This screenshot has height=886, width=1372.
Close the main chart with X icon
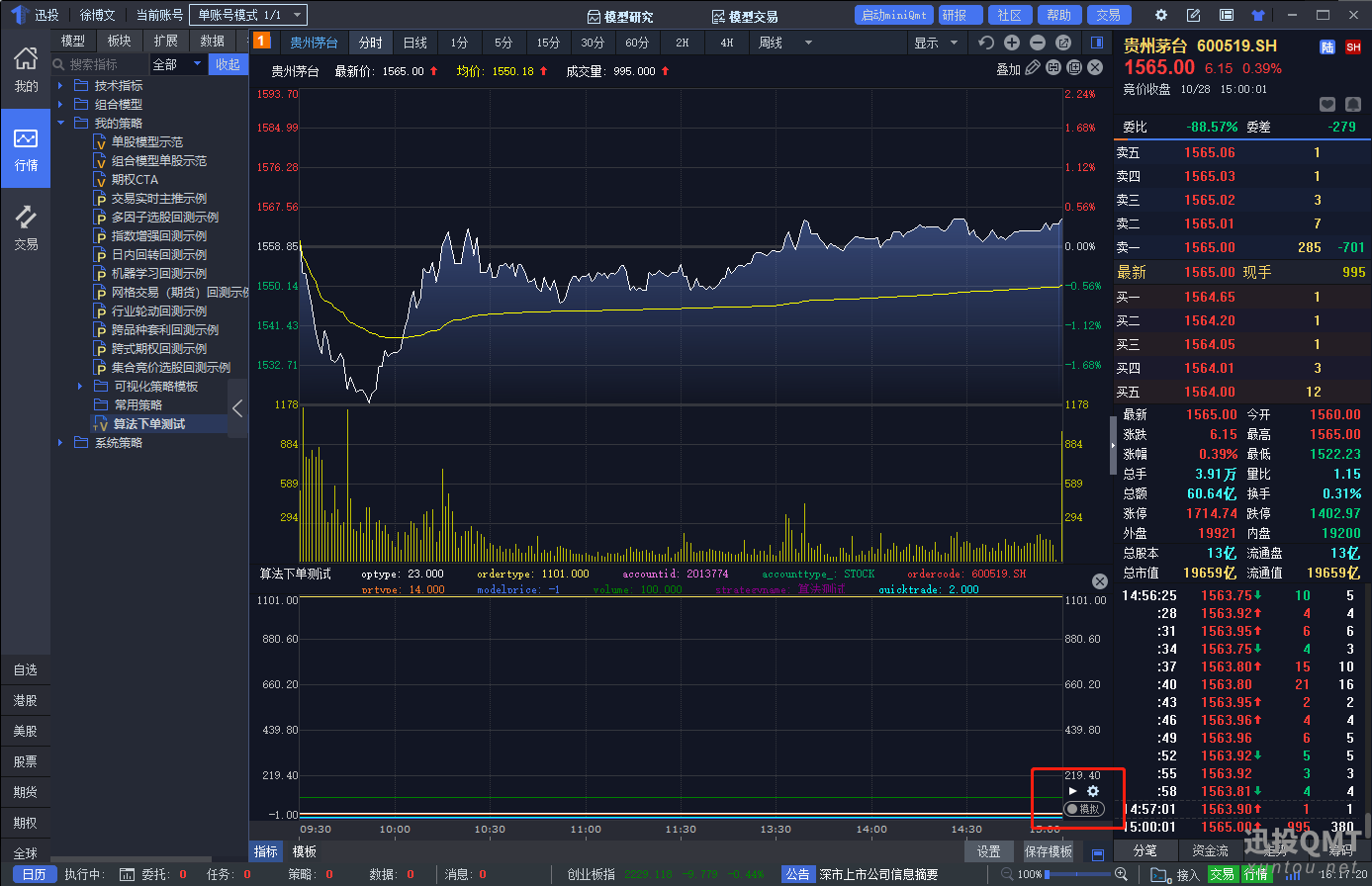pyautogui.click(x=1095, y=67)
